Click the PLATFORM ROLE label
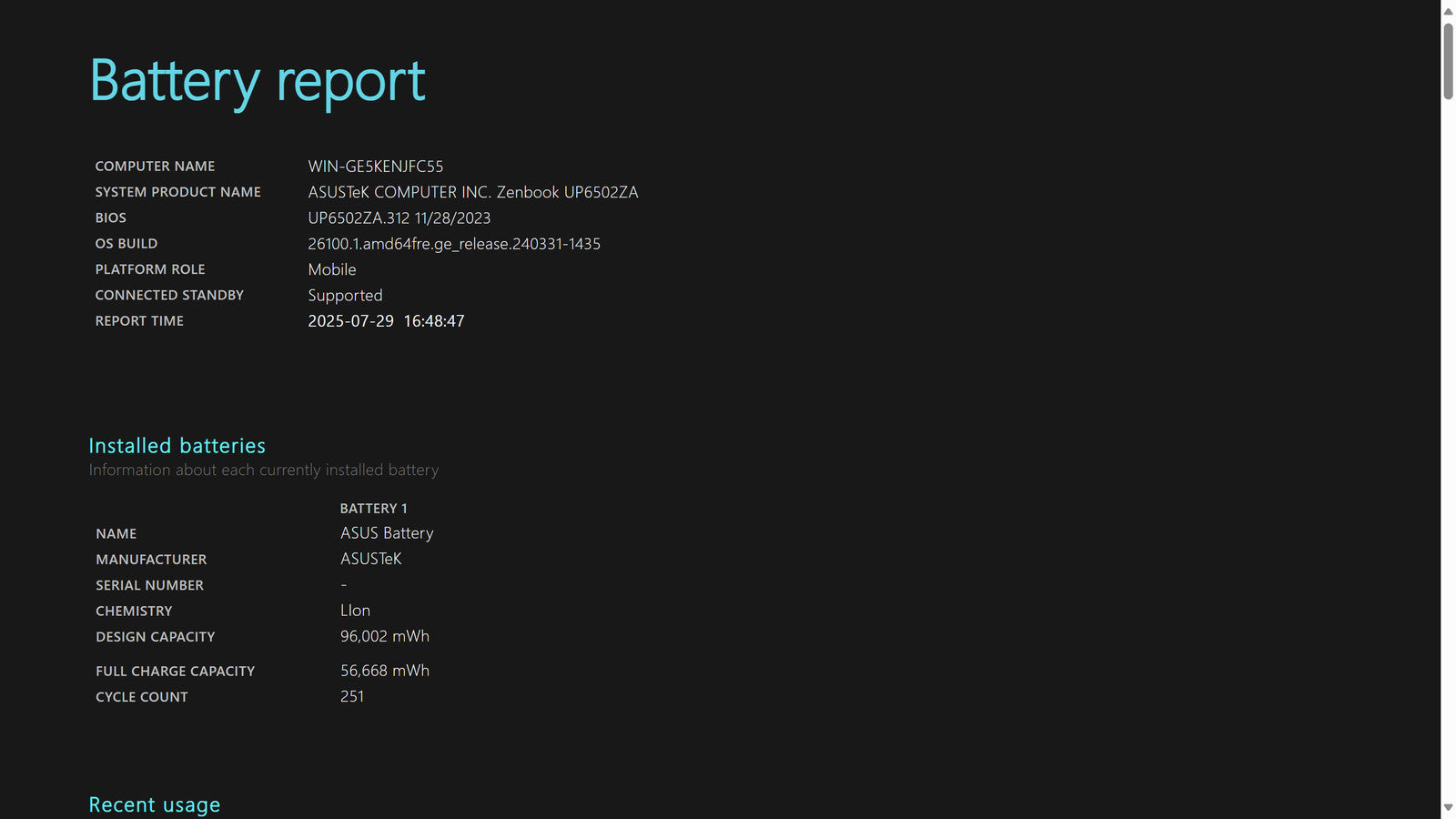This screenshot has height=819, width=1456. click(150, 269)
